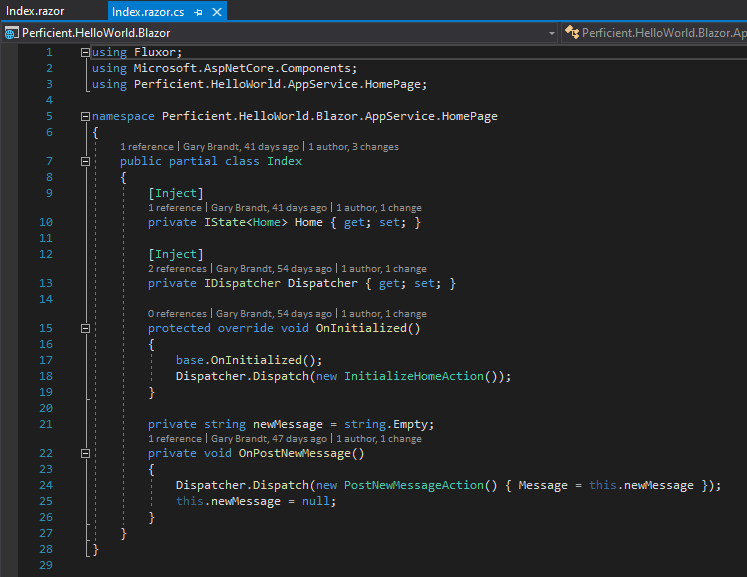Collapse the OnInitialized method at line 15
Viewport: 747px width, 577px height.
(x=85, y=328)
